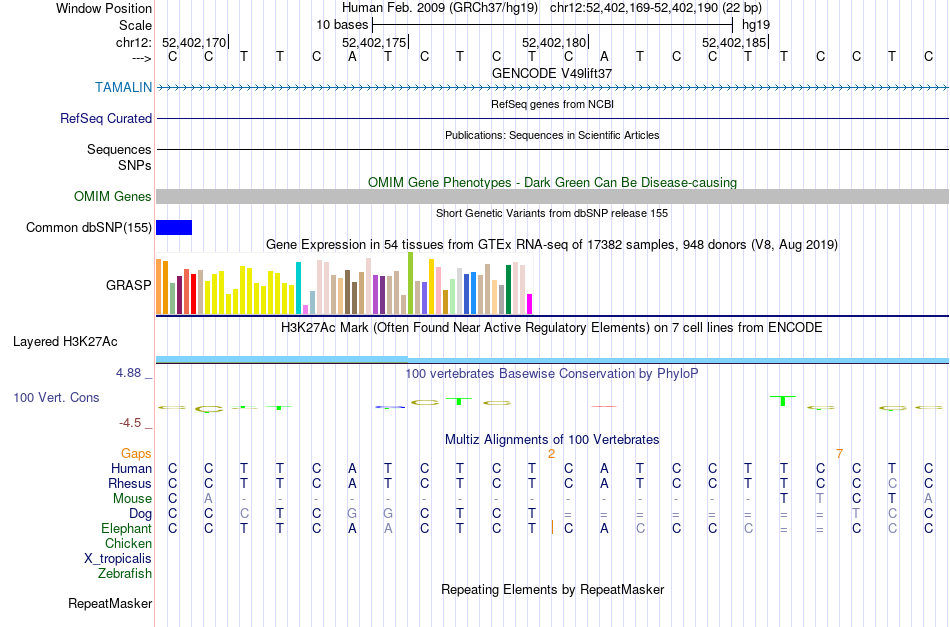
Task: Select the Dog alignment row label
Action: click(141, 514)
